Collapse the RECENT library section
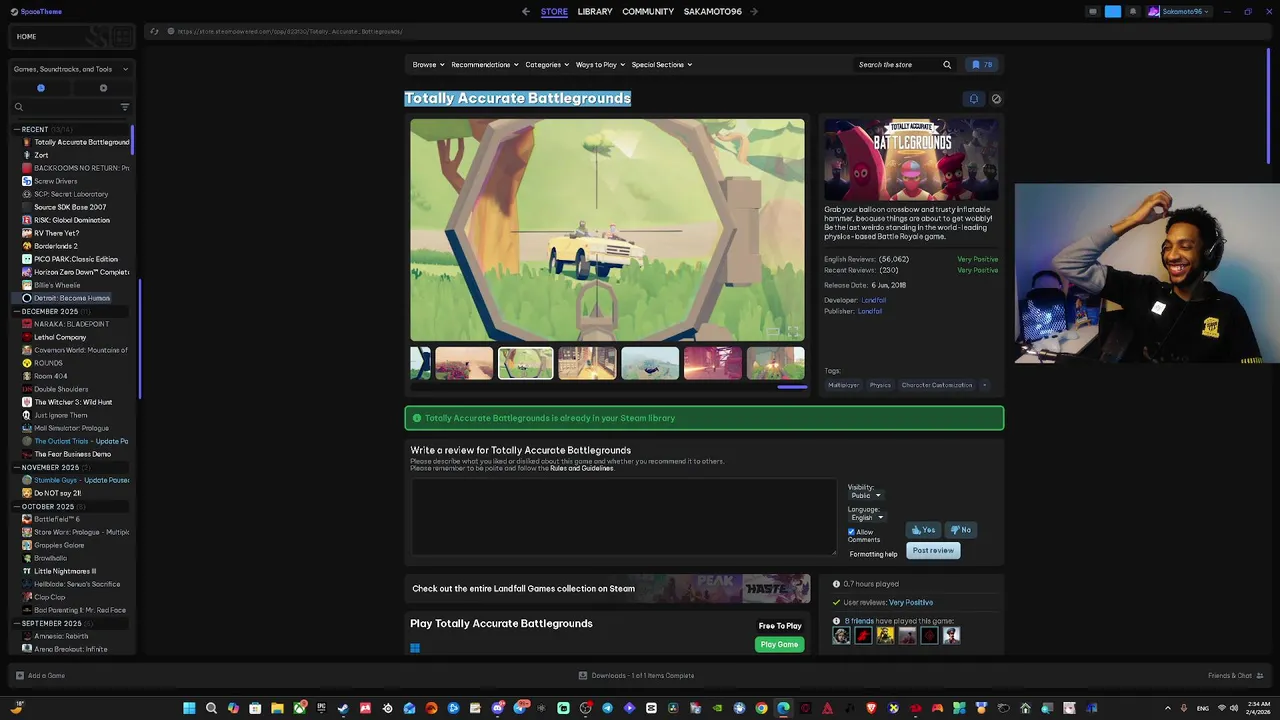Viewport: 1280px width, 720px height. (x=16, y=129)
